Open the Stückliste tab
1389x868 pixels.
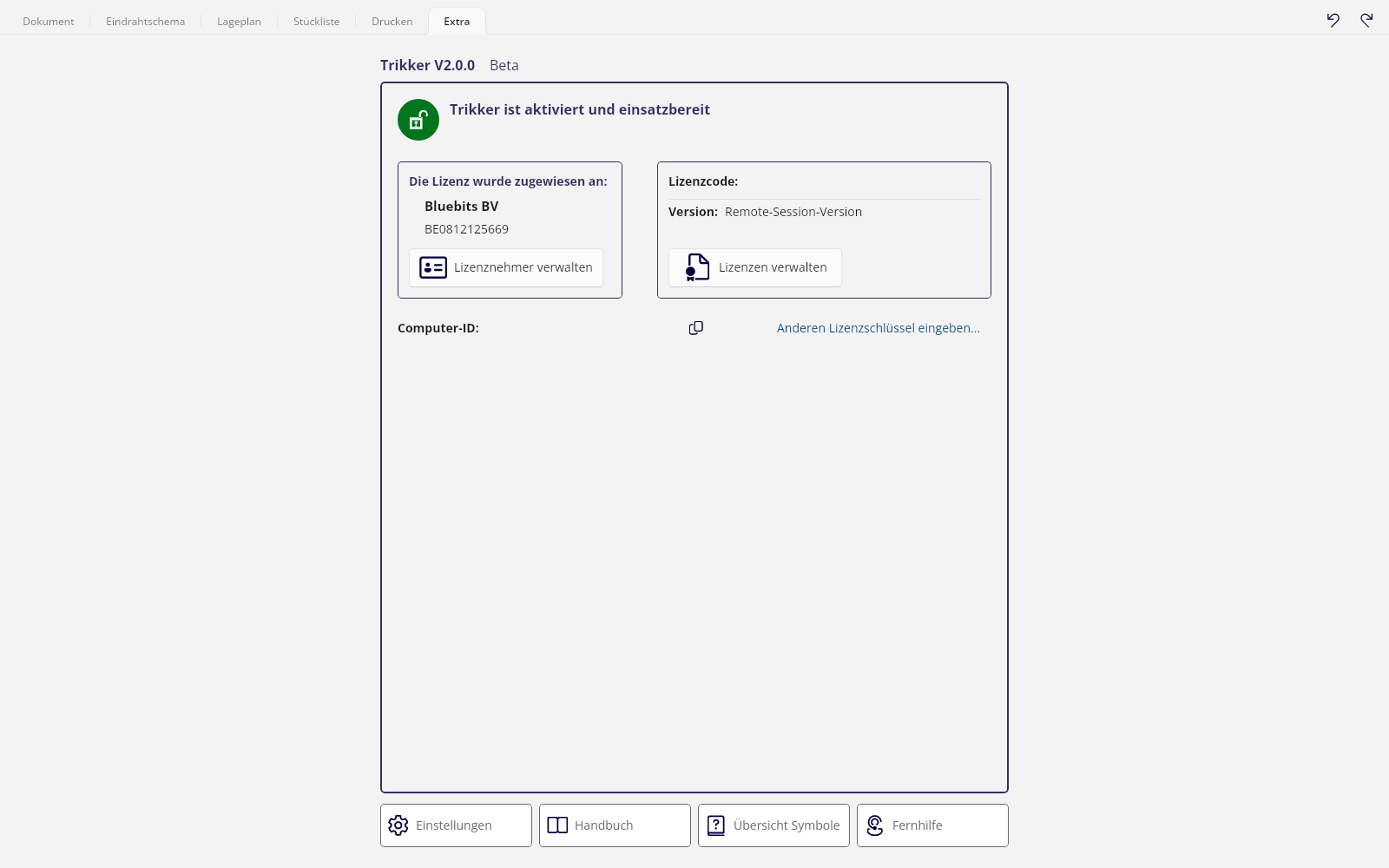point(317,22)
